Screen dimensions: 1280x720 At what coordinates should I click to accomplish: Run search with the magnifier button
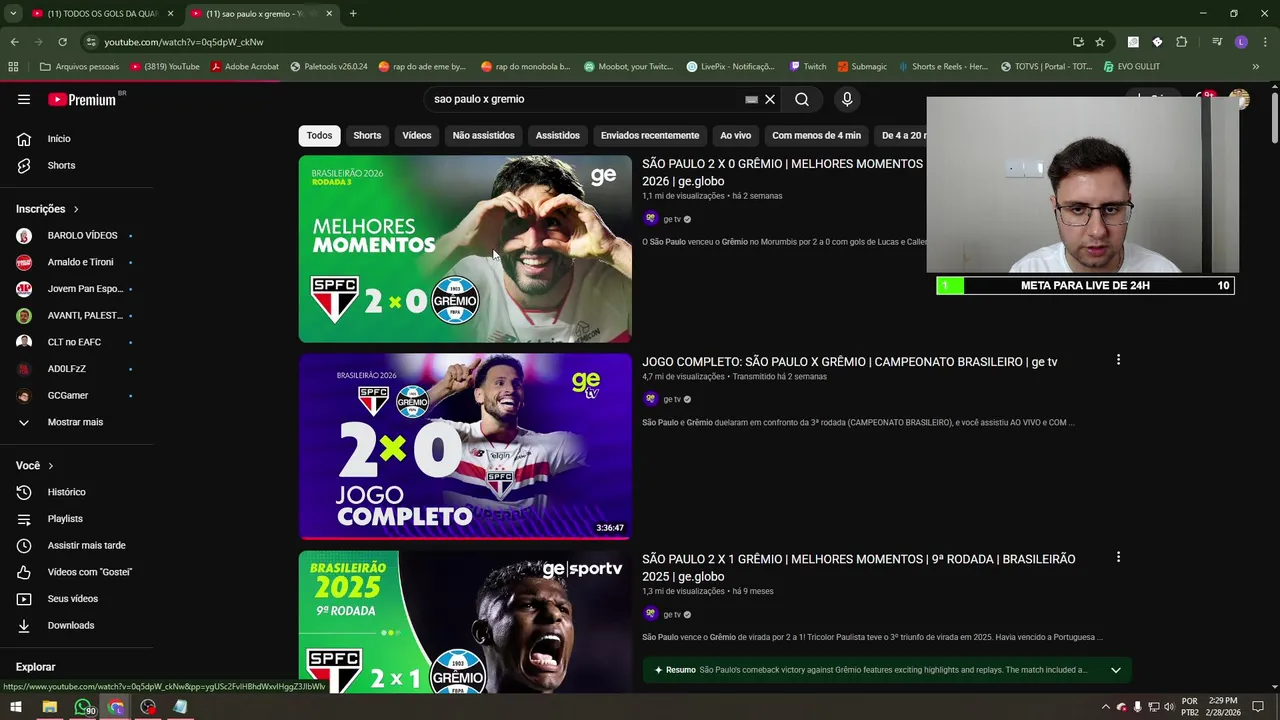pos(802,99)
